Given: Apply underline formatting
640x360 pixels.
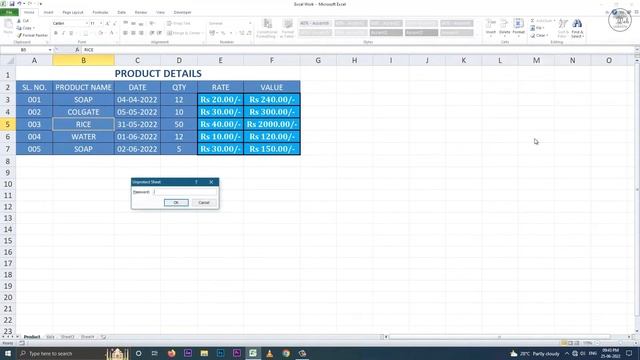Looking at the screenshot, I should (71, 33).
